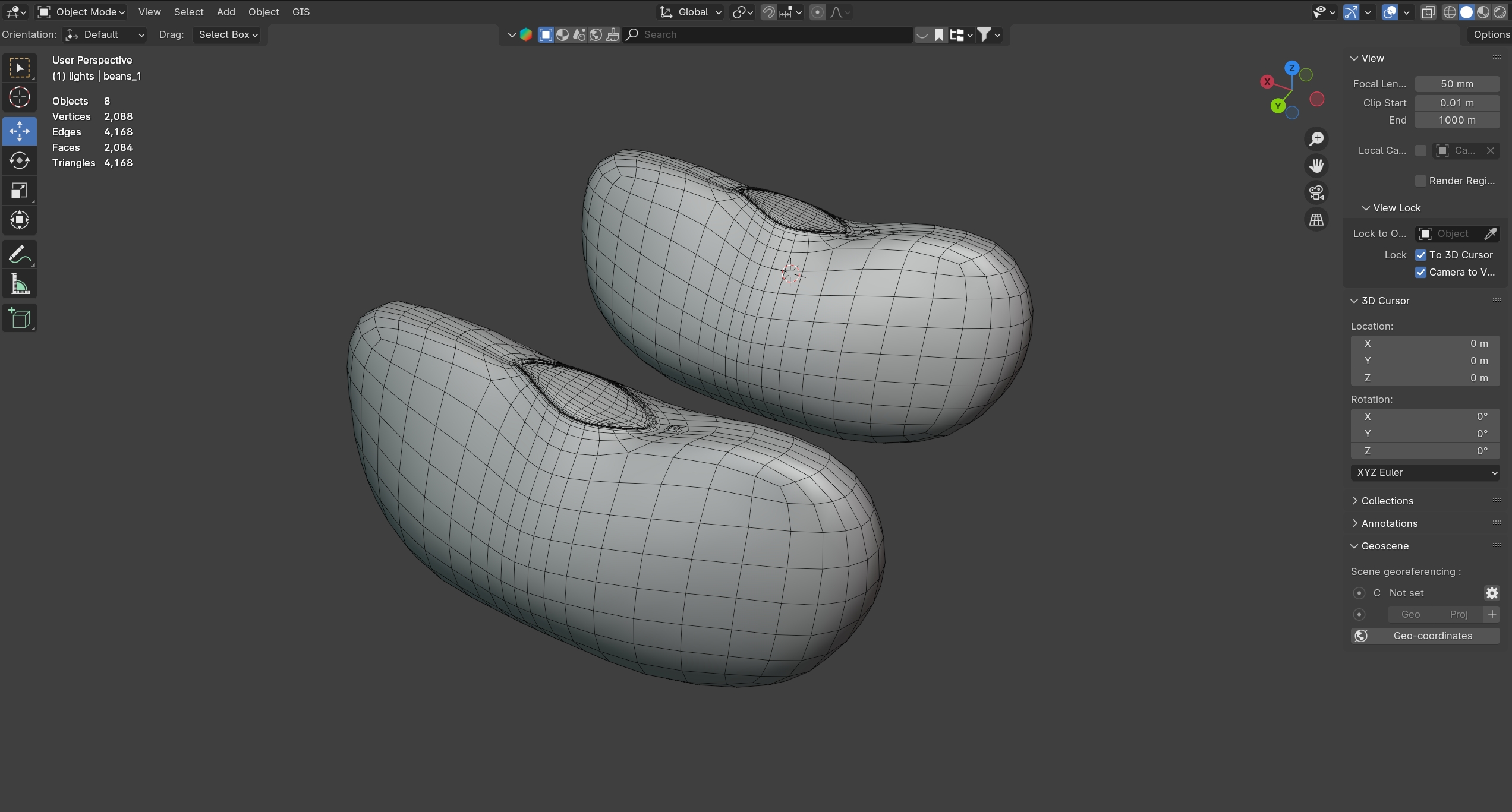Open the Add menu
This screenshot has height=812, width=1512.
(226, 12)
